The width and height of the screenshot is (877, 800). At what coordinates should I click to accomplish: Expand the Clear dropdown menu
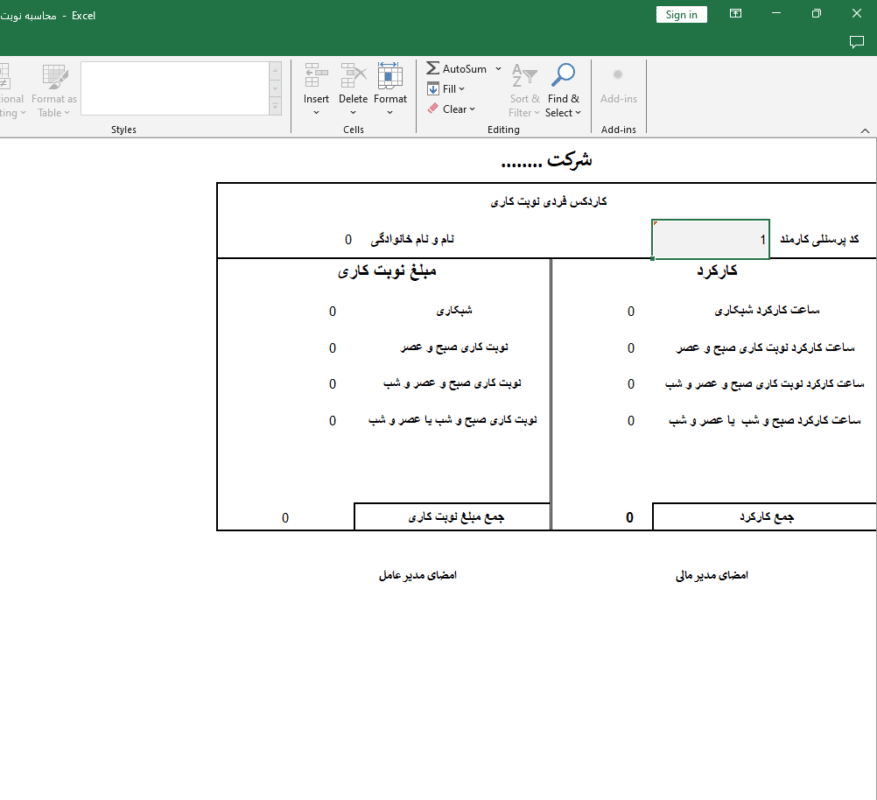click(472, 109)
